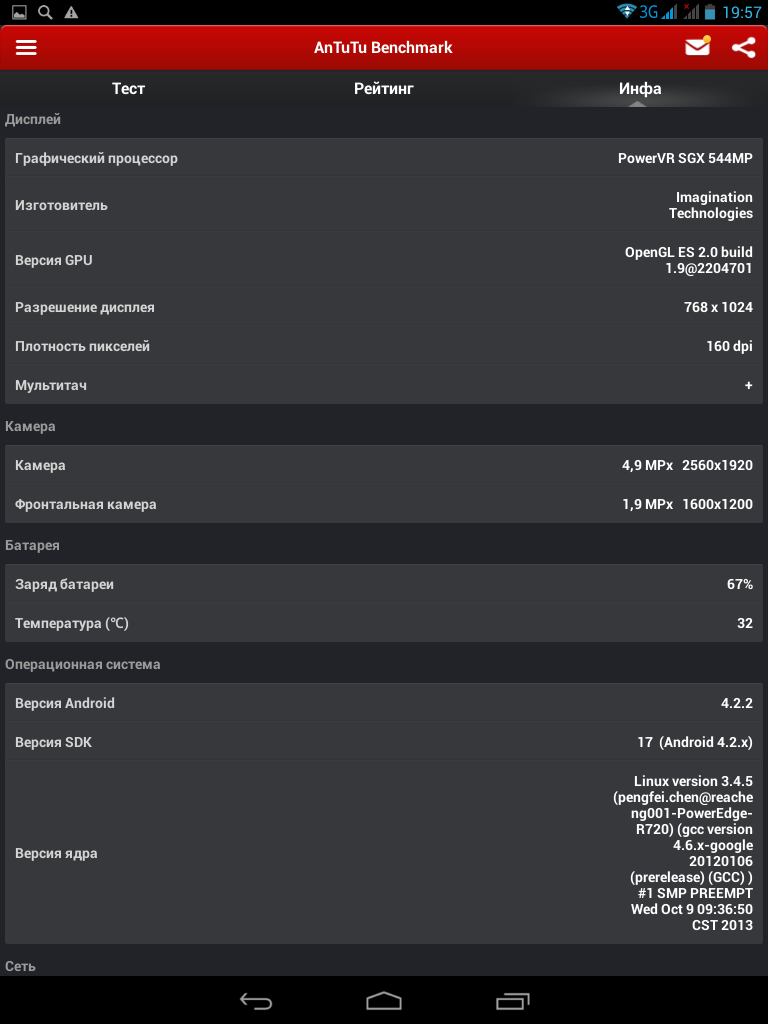768x1024 pixels.
Task: Tap the battery icon in status bar
Action: tap(709, 12)
